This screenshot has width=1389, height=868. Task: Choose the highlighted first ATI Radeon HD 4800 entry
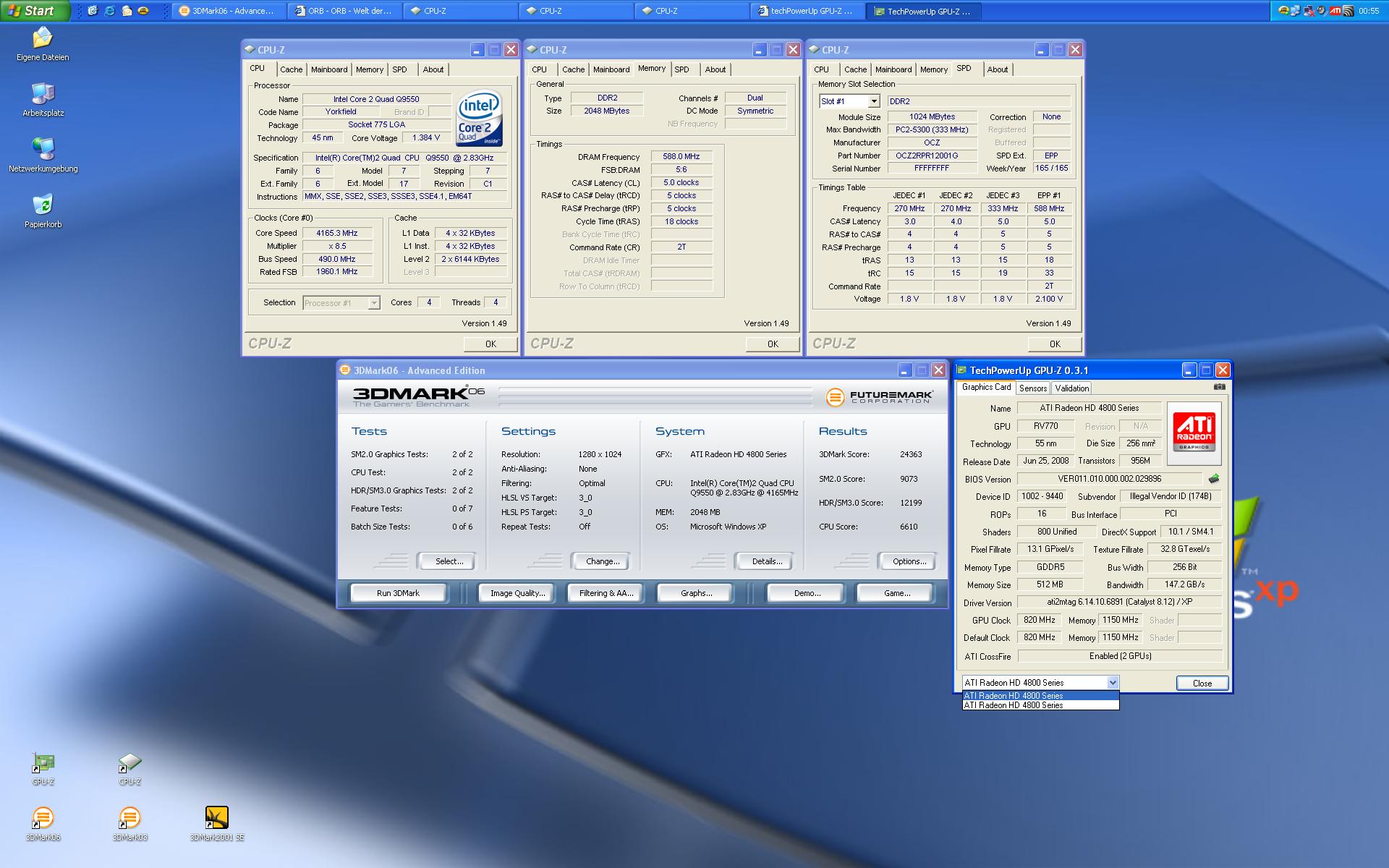(x=1040, y=695)
